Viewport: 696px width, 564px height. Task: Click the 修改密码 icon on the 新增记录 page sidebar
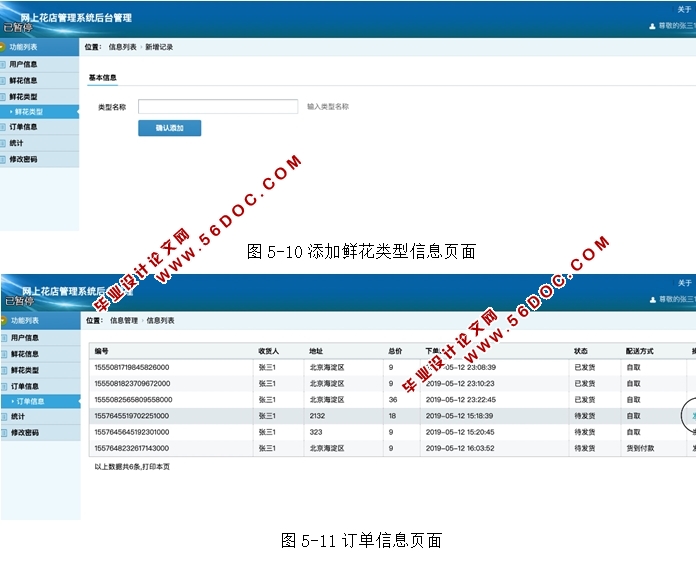click(x=3, y=159)
